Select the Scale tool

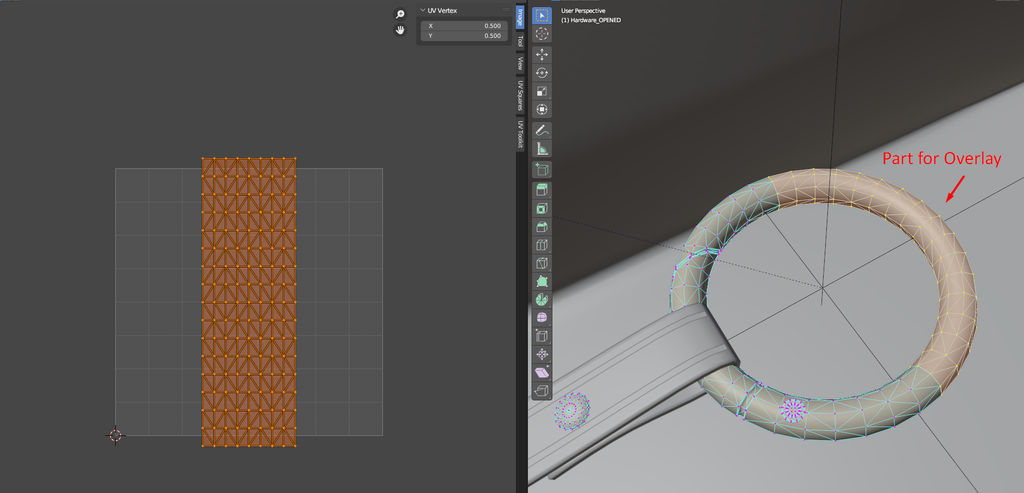point(542,91)
